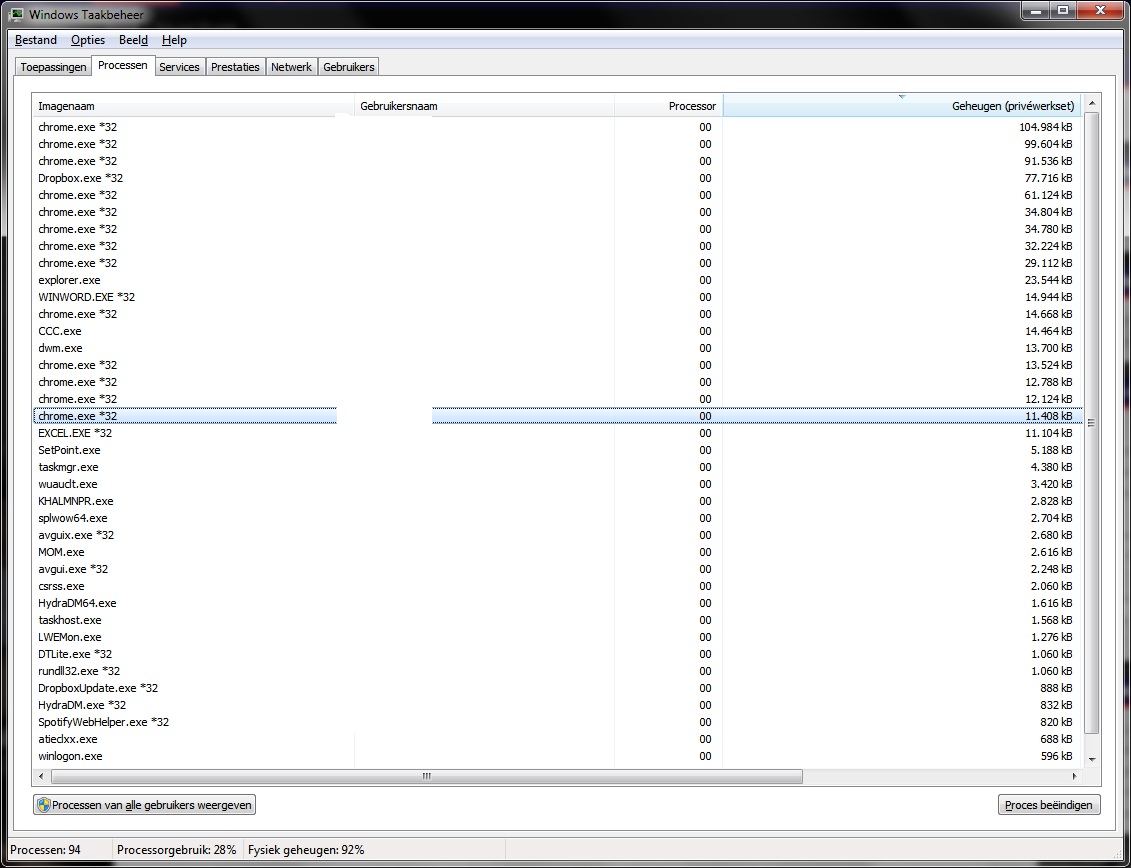Click Processen: 94 in status bar
This screenshot has height=868, width=1131.
coord(45,850)
